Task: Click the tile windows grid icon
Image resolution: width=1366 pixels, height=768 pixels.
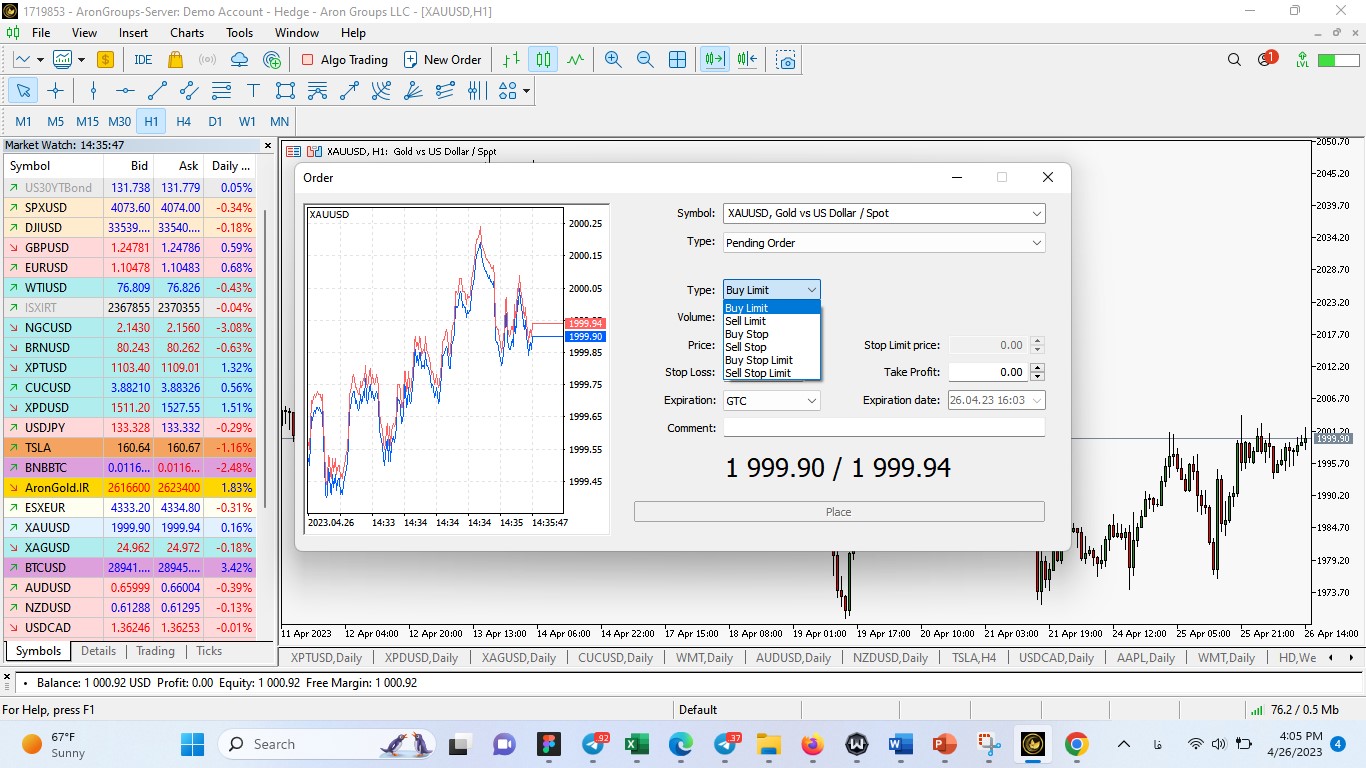Action: tap(677, 60)
